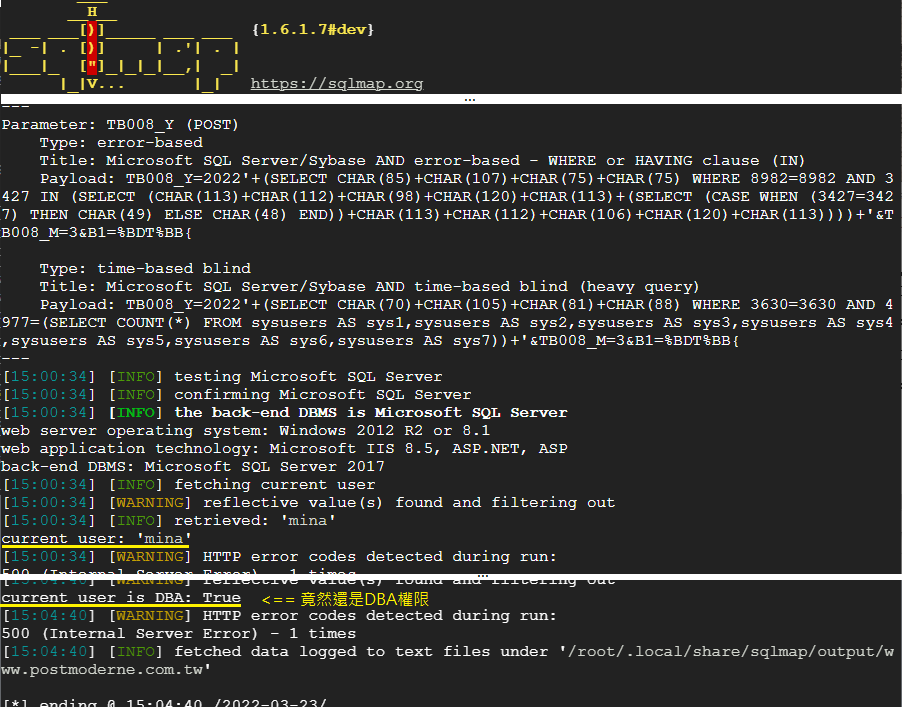Click the 'web application technology: Microsoft IIS 8.5' line
Image resolution: width=902 pixels, height=707 pixels.
(x=284, y=448)
